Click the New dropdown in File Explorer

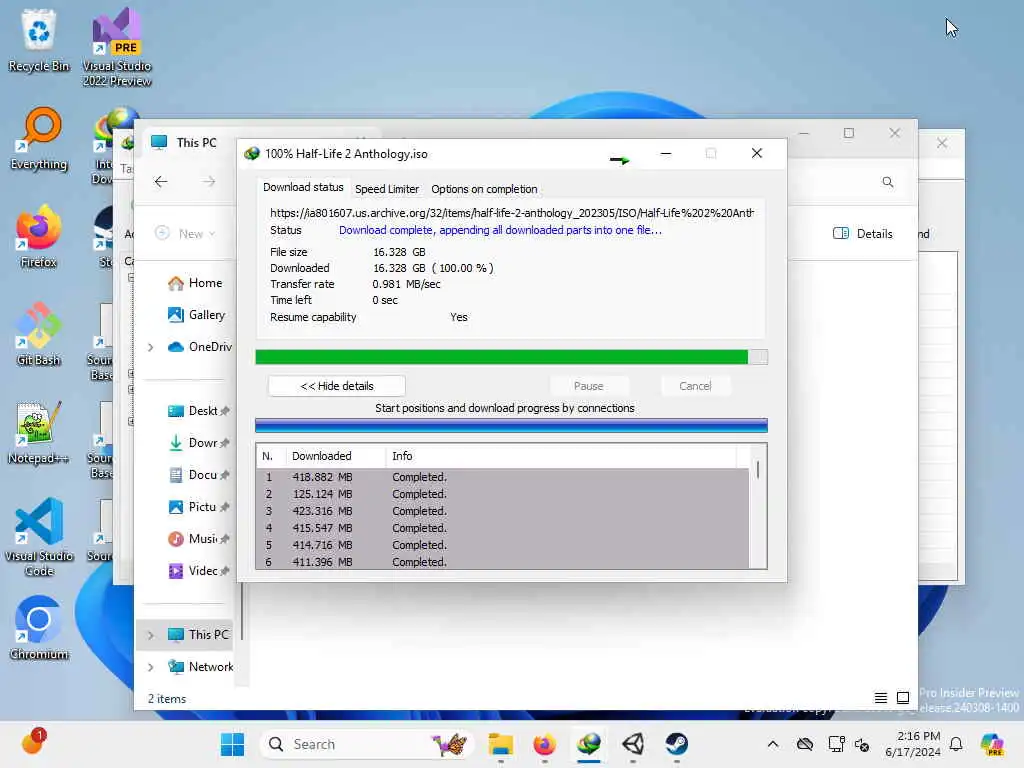coord(185,234)
